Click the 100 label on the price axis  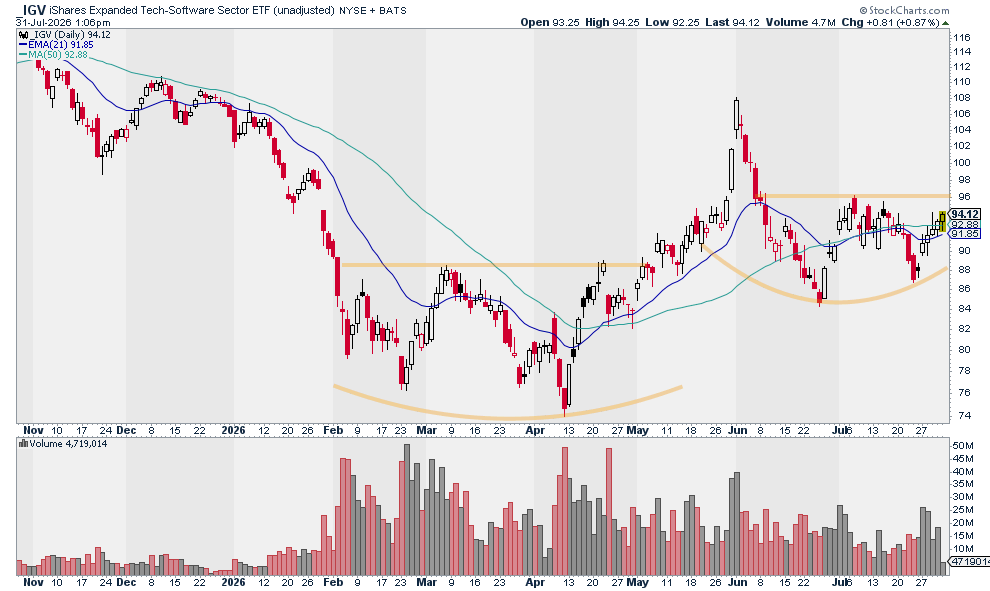962,162
